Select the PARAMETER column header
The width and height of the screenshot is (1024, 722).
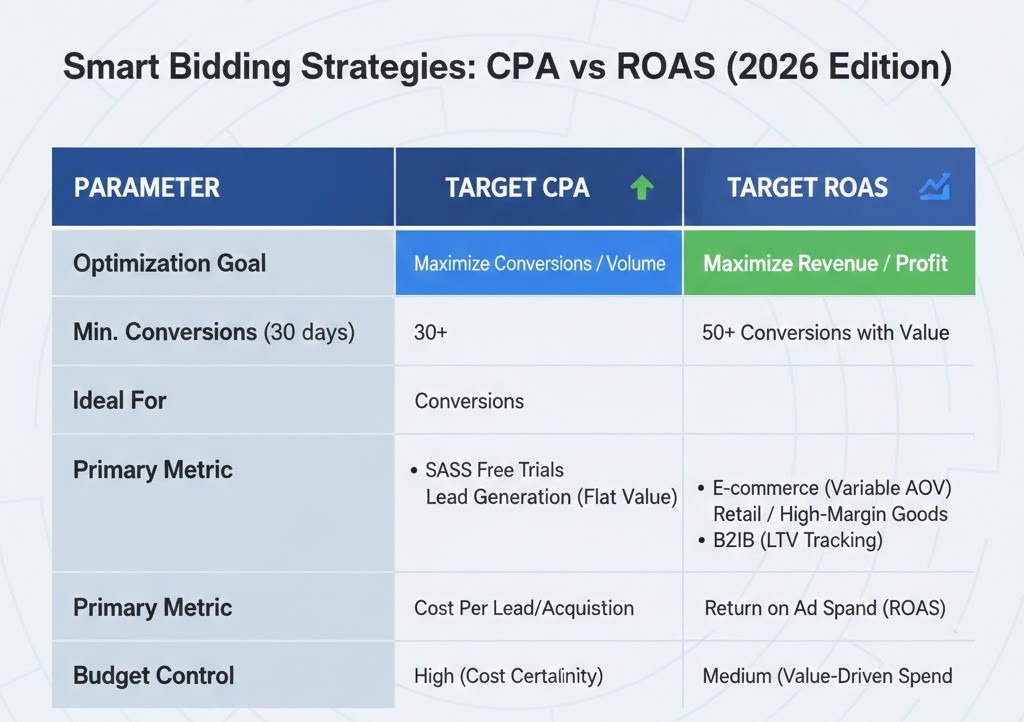146,187
